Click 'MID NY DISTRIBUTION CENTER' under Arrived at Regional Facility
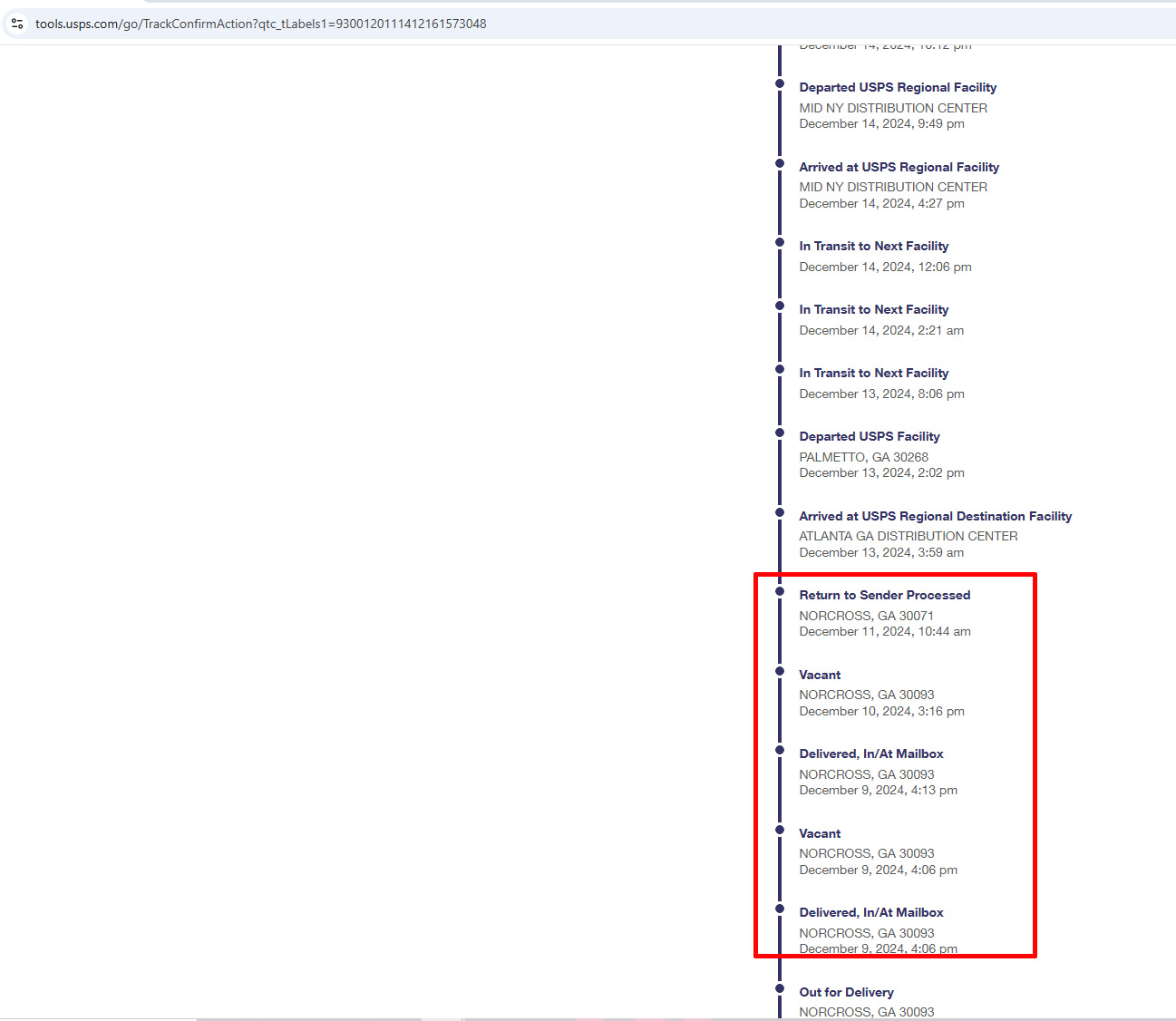Image resolution: width=1176 pixels, height=1021 pixels. [893, 187]
